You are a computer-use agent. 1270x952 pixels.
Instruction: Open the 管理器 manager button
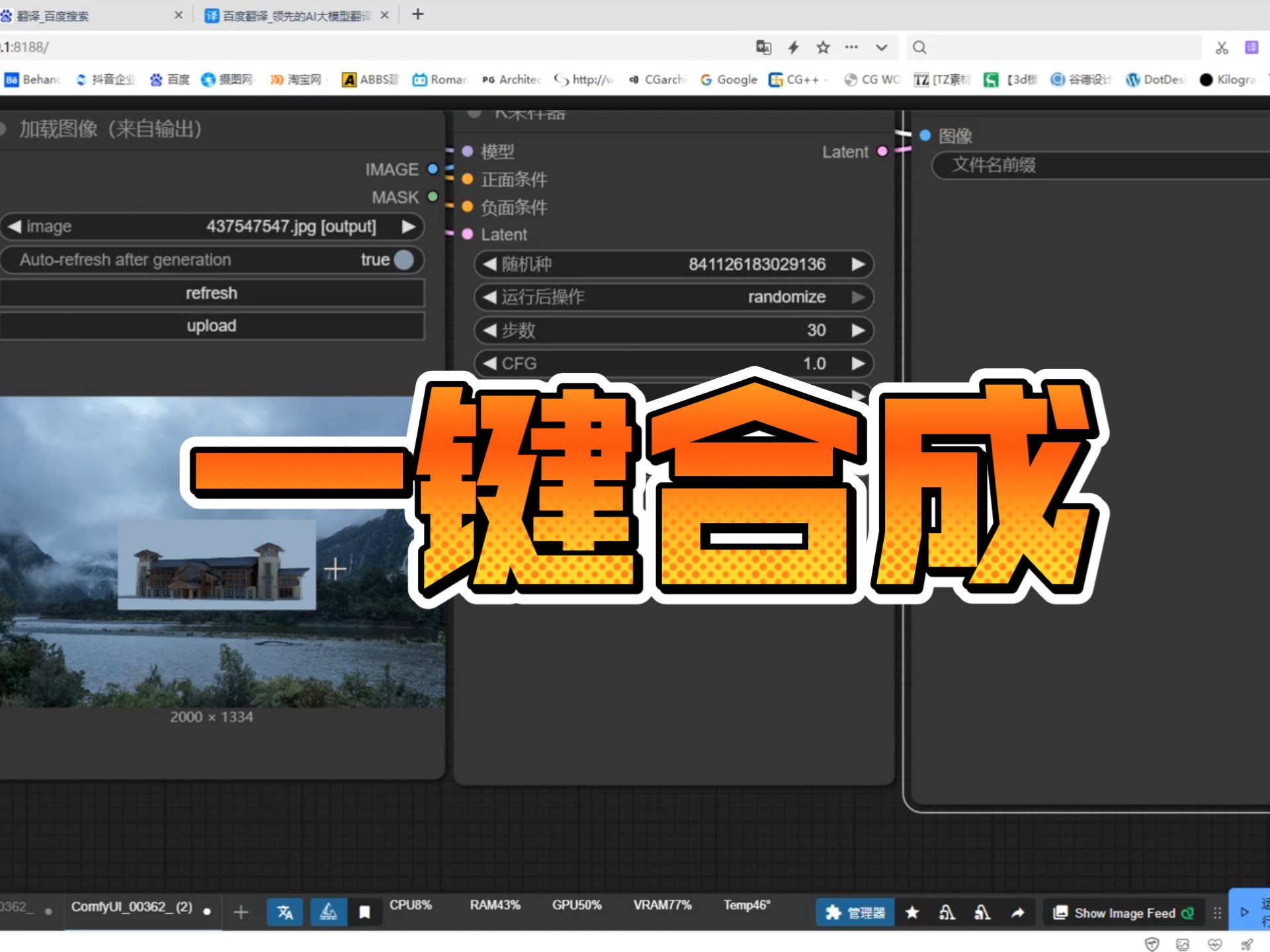[855, 913]
